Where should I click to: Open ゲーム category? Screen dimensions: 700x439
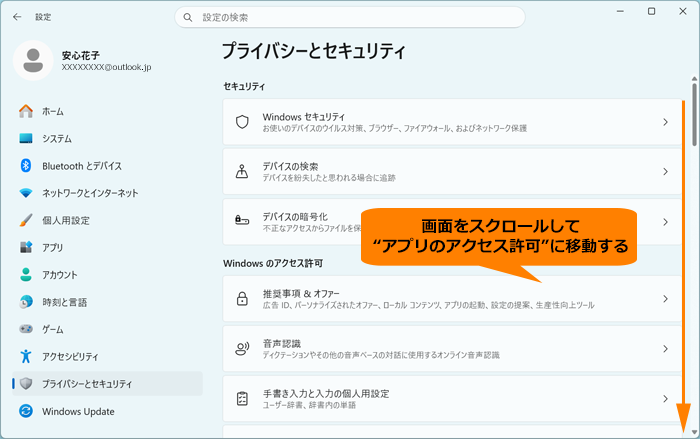tap(107, 329)
